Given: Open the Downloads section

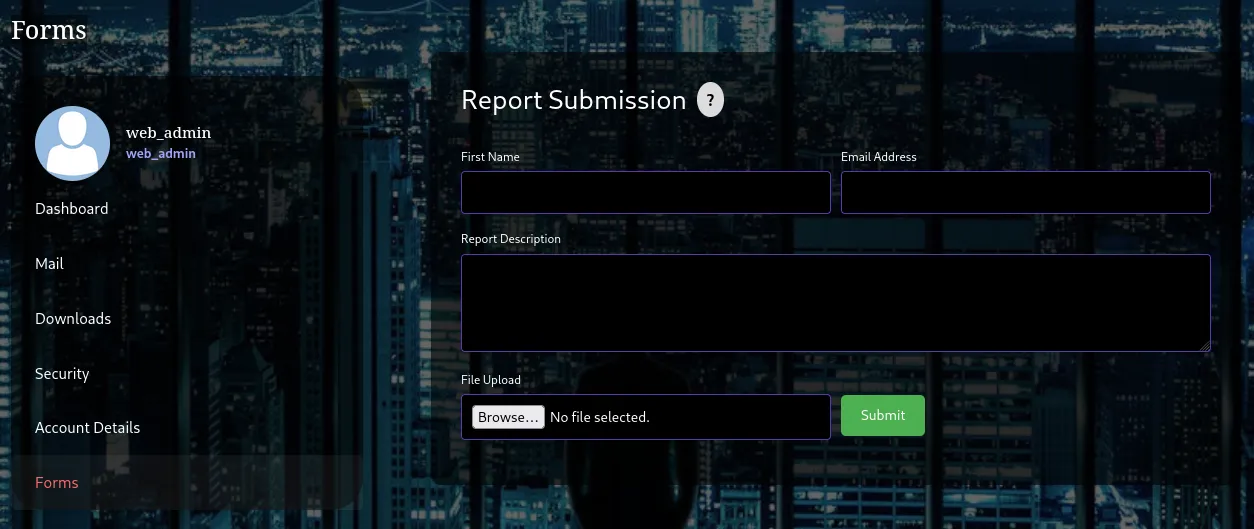Looking at the screenshot, I should 73,319.
